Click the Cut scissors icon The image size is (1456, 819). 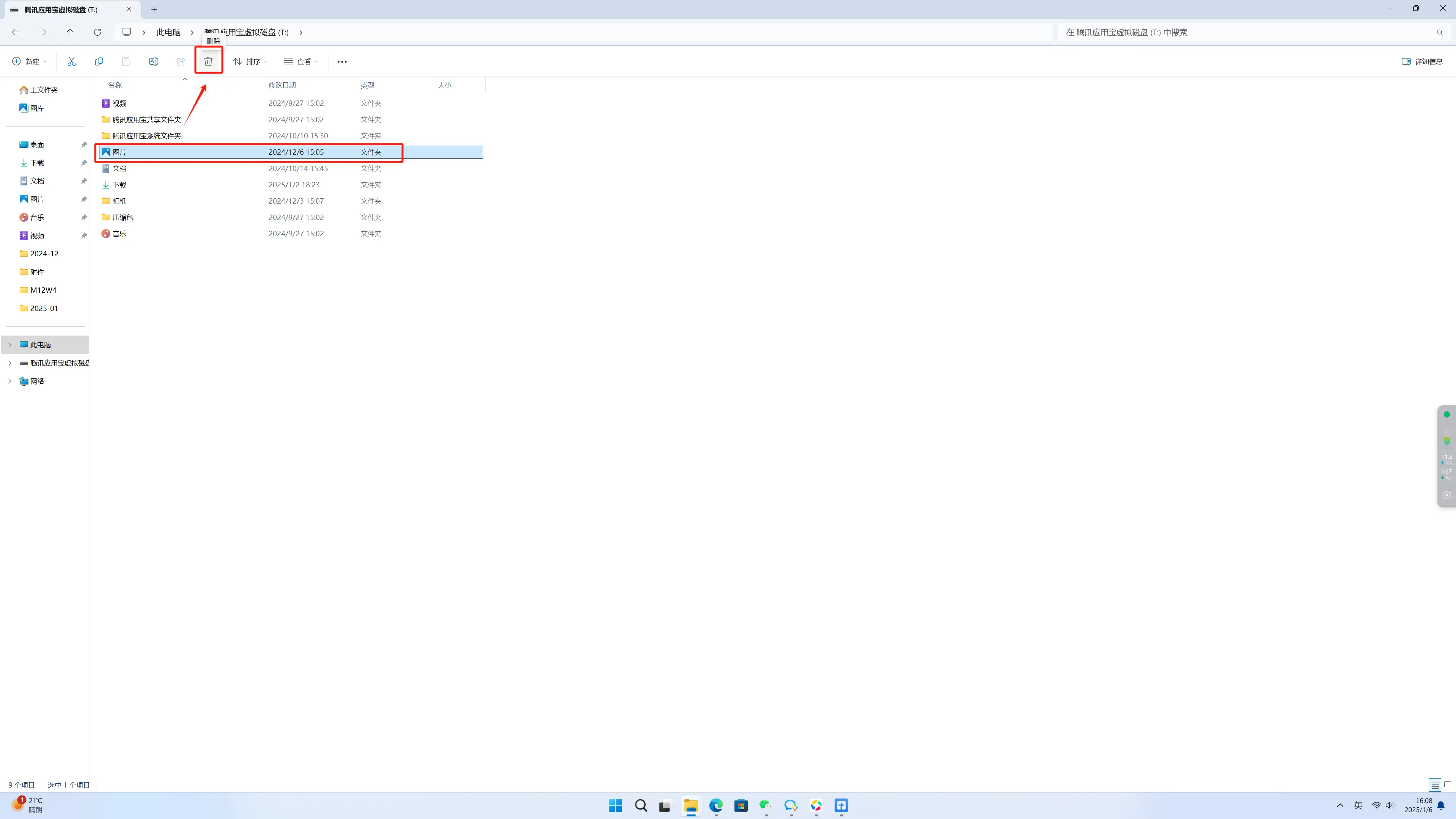click(x=71, y=61)
